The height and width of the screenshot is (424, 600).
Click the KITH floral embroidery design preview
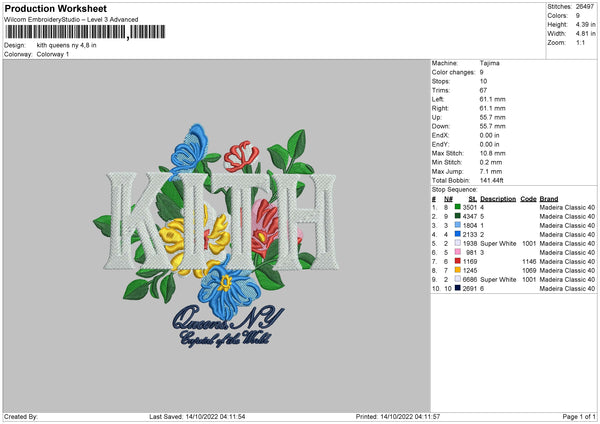[x=217, y=236]
